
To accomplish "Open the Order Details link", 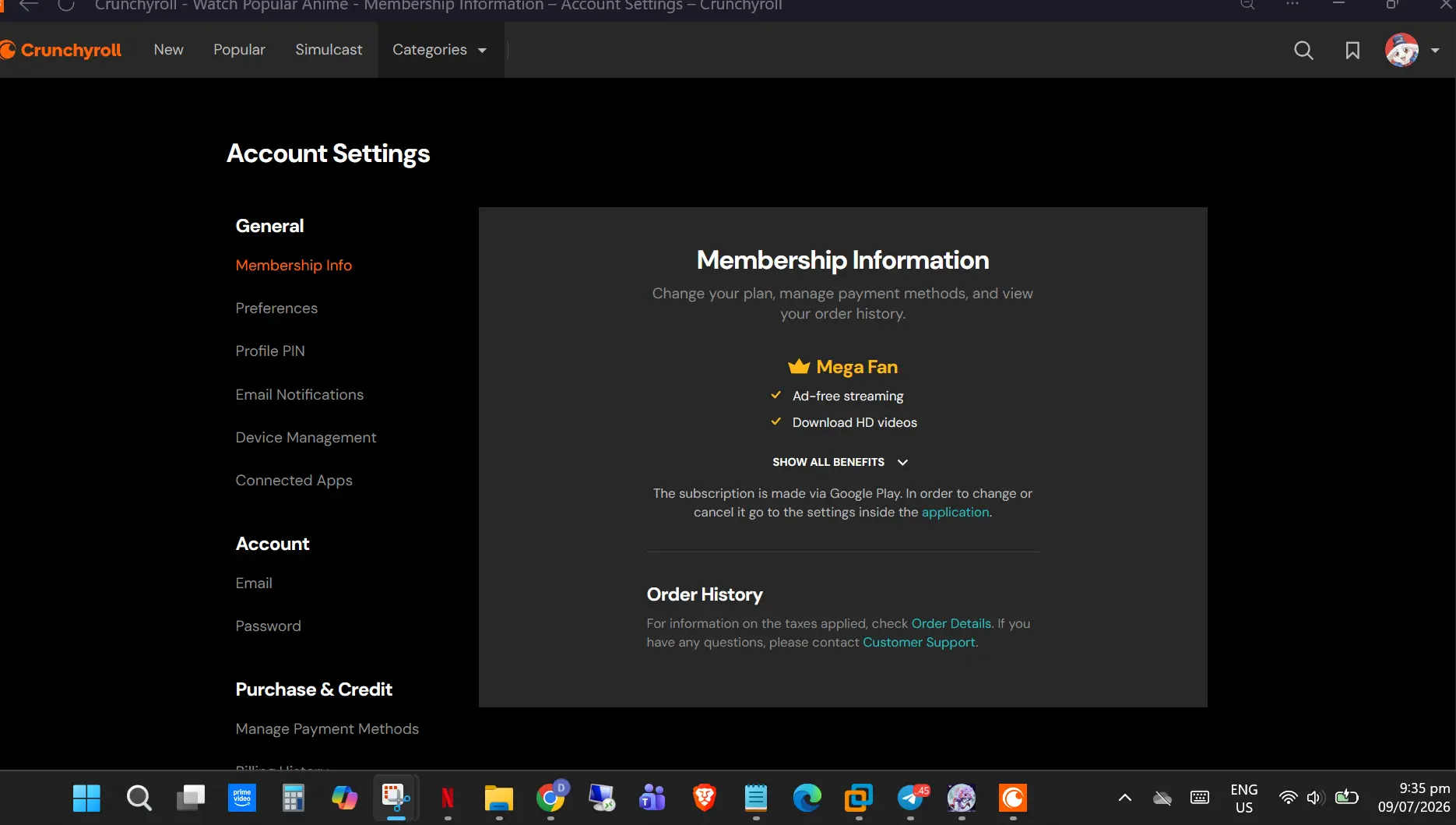I will pyautogui.click(x=951, y=623).
